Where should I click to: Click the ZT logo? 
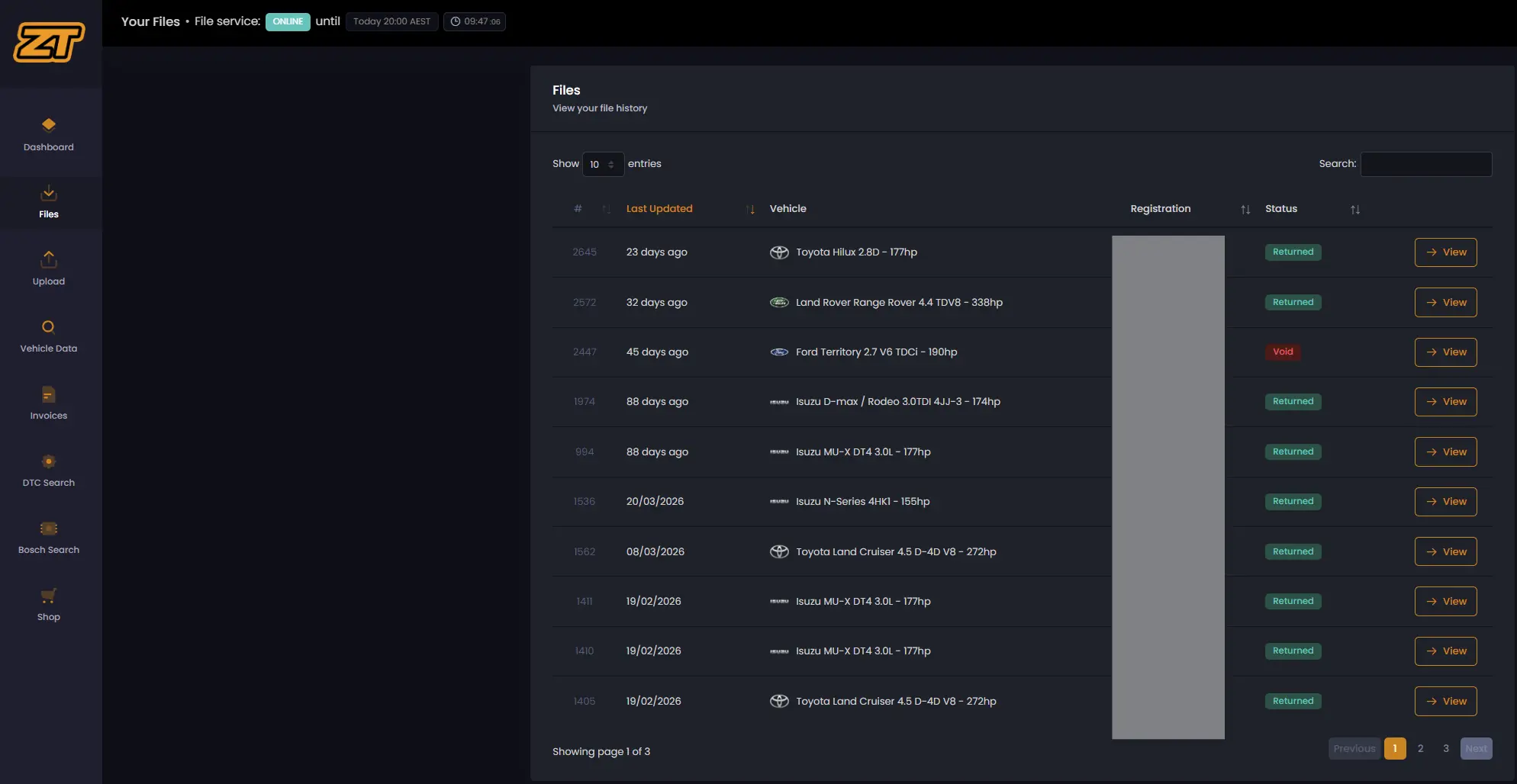click(49, 42)
